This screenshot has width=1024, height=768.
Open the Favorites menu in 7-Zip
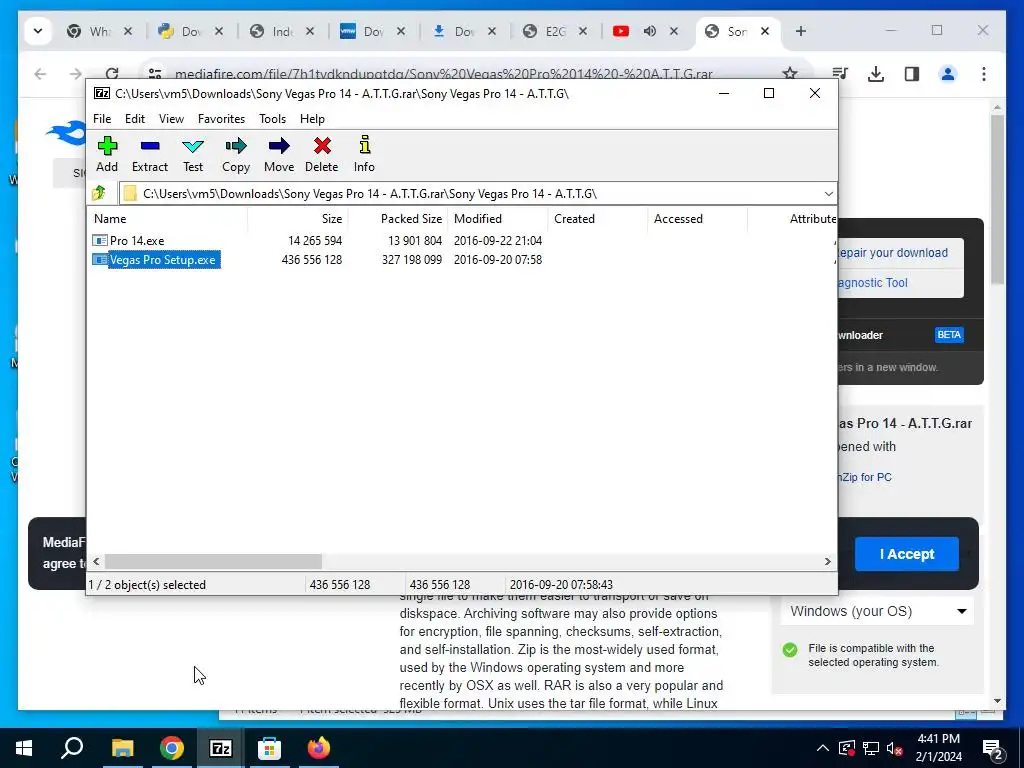click(221, 119)
